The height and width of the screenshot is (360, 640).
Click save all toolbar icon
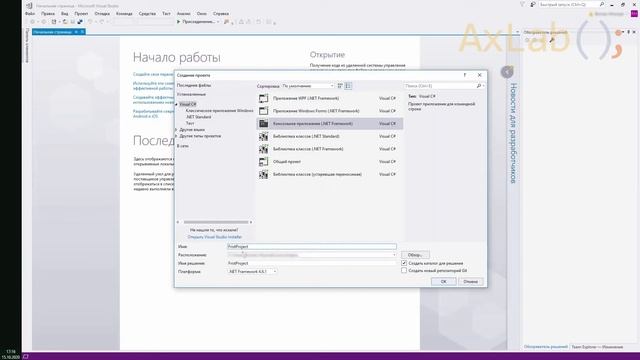coord(80,22)
